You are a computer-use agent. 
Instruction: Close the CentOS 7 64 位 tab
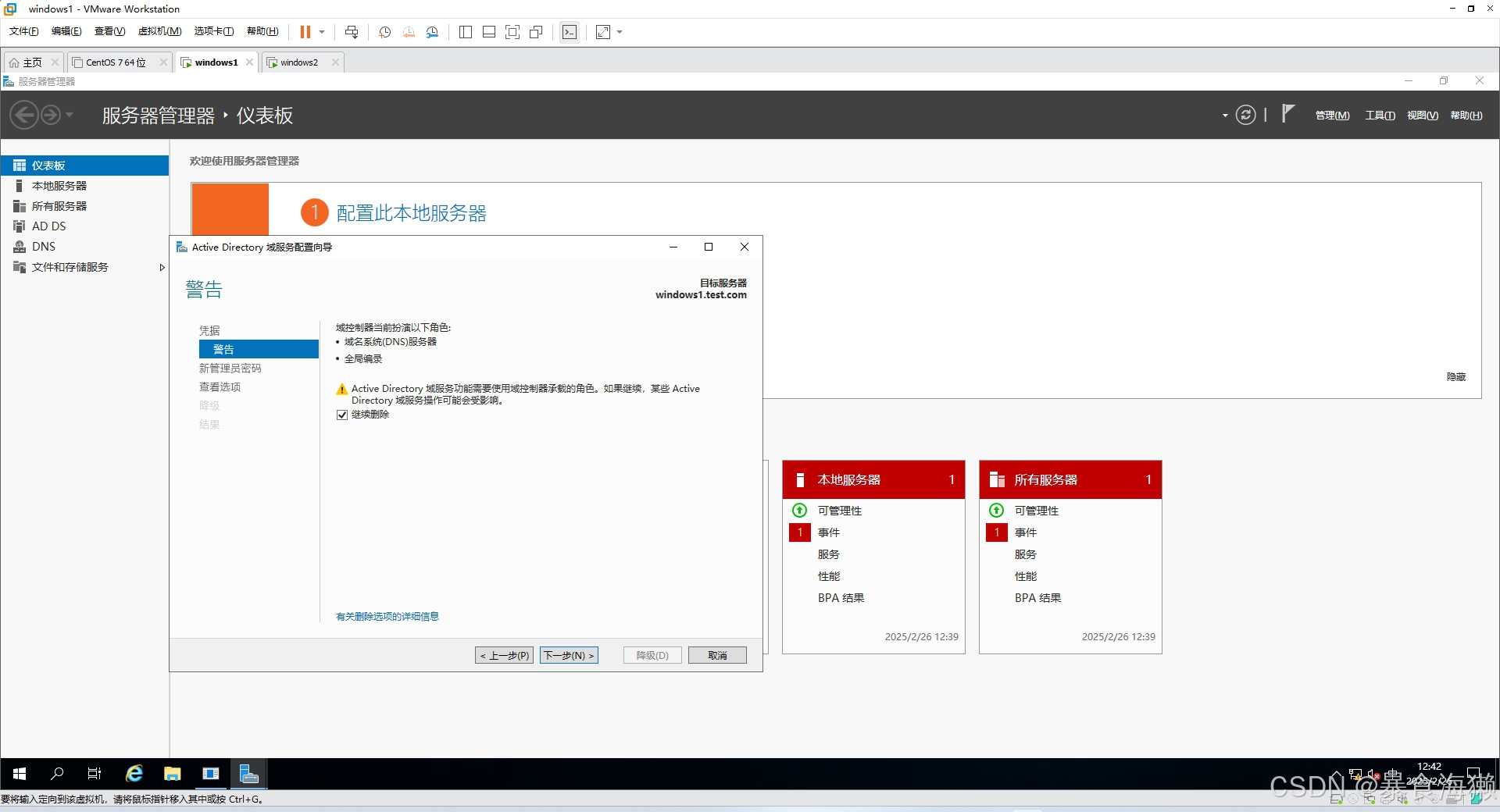click(163, 62)
